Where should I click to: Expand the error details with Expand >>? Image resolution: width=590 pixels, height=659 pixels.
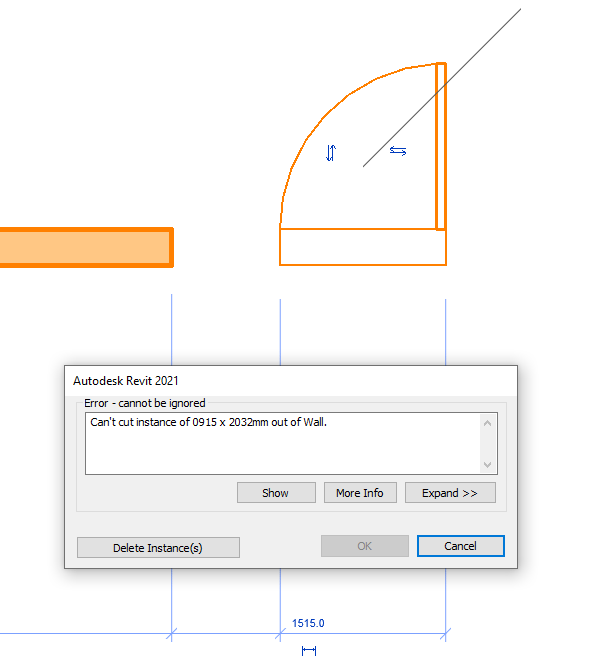point(450,493)
